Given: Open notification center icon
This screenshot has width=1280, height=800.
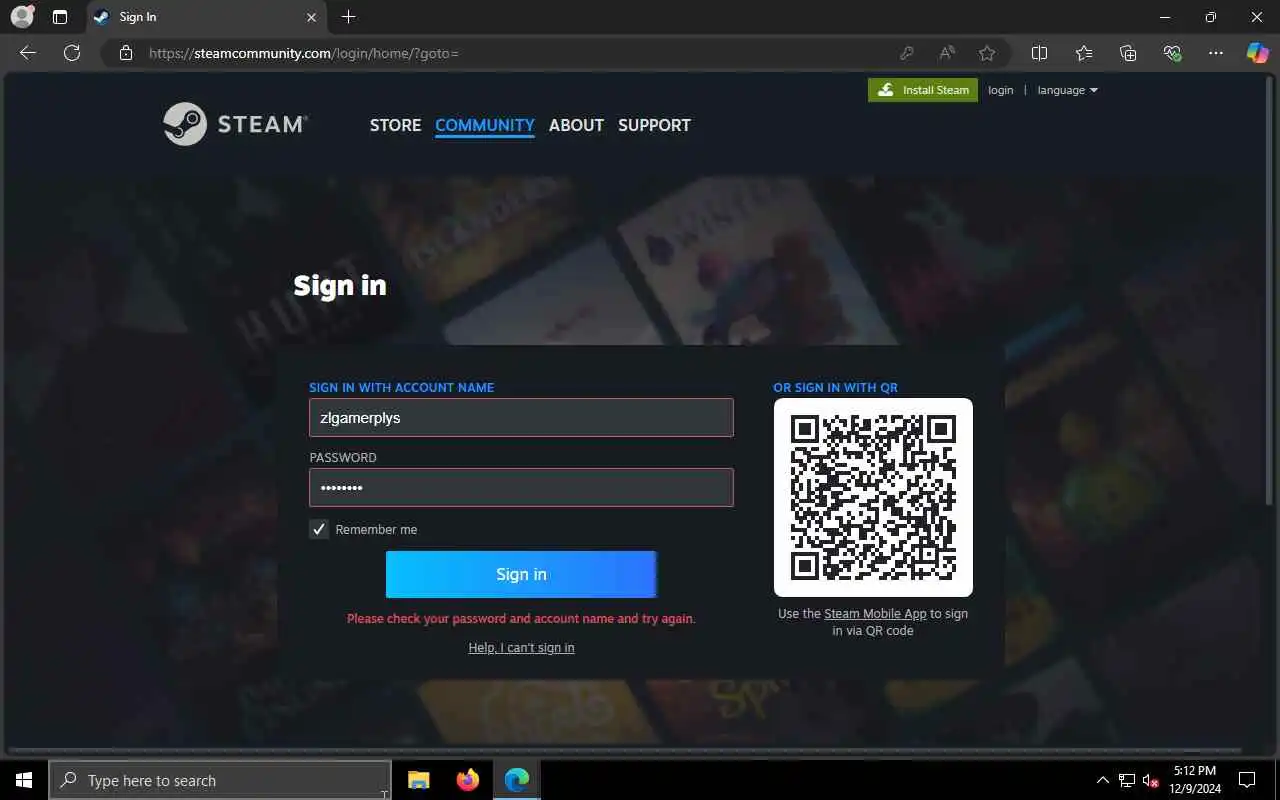Looking at the screenshot, I should 1247,780.
